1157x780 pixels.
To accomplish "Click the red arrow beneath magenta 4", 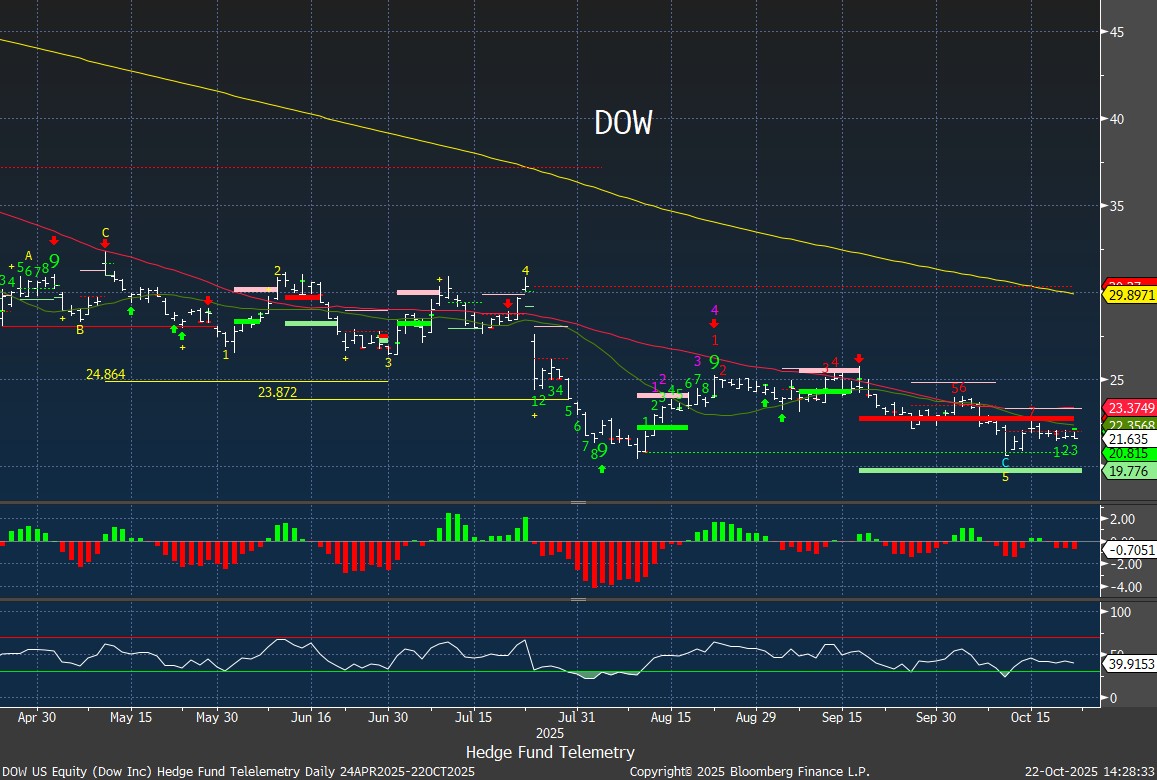I will [x=714, y=324].
